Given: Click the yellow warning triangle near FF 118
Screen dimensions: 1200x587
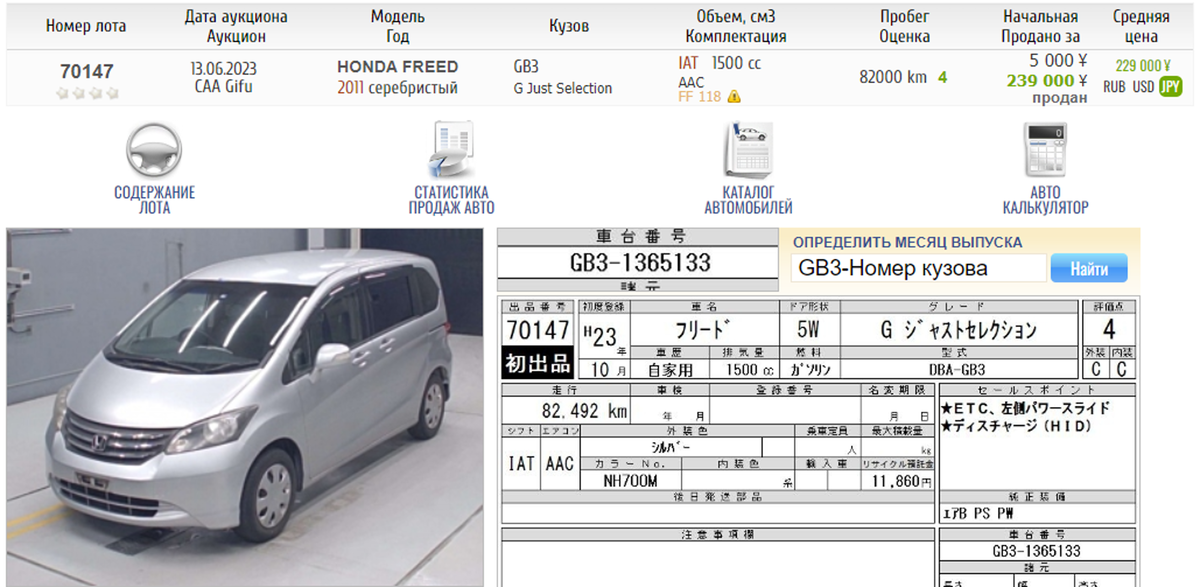Looking at the screenshot, I should (734, 97).
